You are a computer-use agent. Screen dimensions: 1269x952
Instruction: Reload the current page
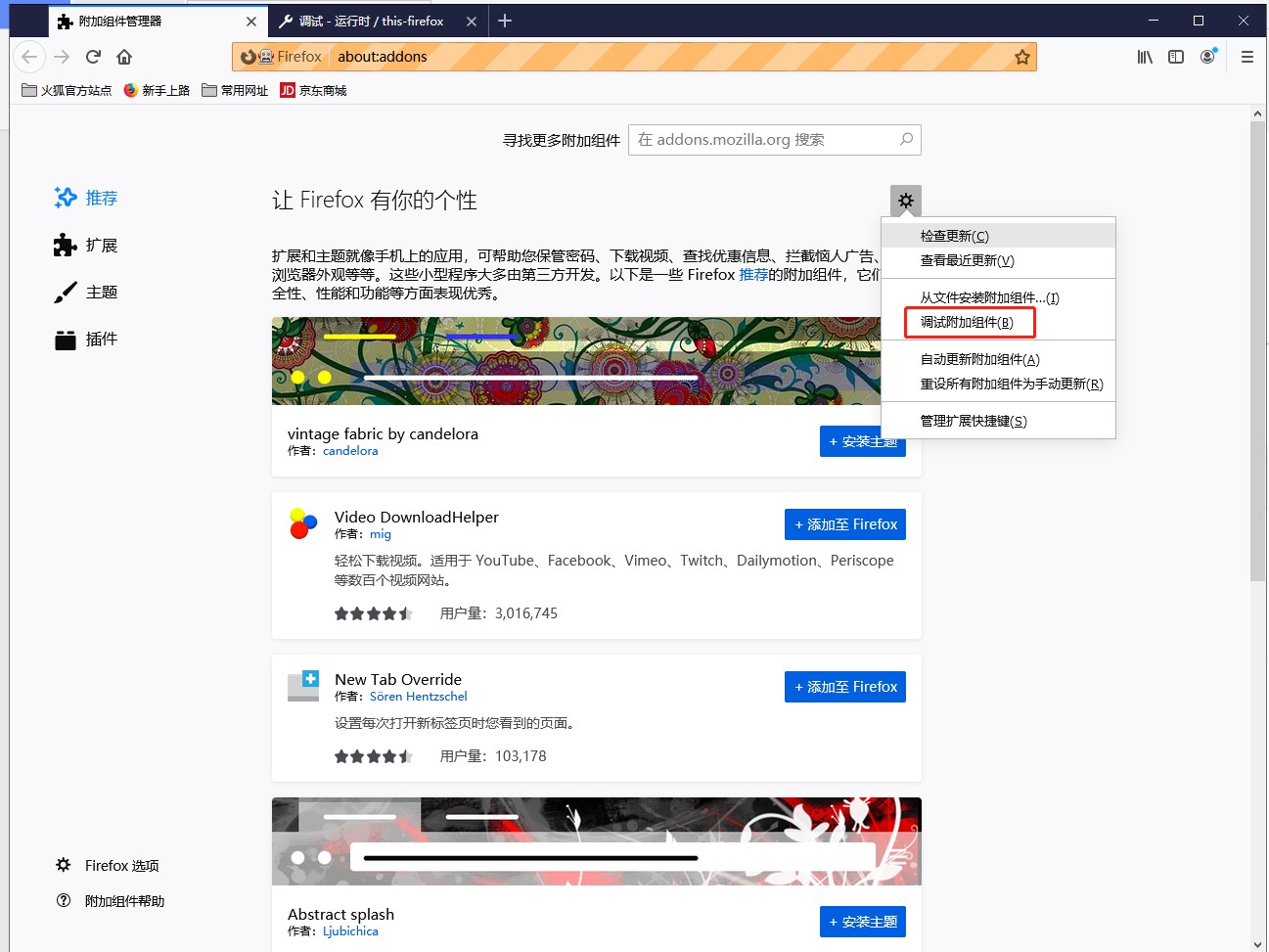click(93, 57)
